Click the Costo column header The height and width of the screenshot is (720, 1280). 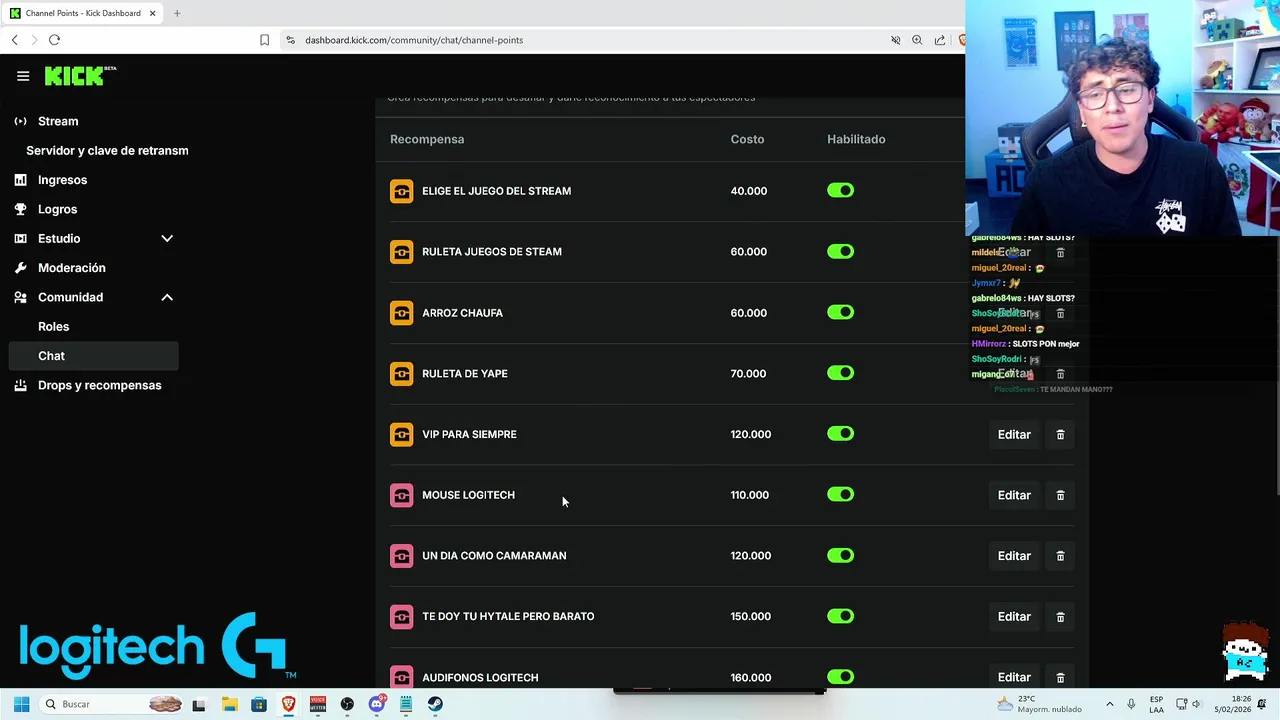[x=747, y=139]
